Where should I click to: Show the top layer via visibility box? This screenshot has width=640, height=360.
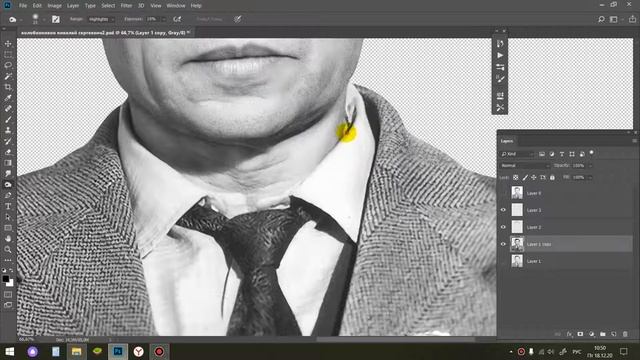[x=503, y=193]
